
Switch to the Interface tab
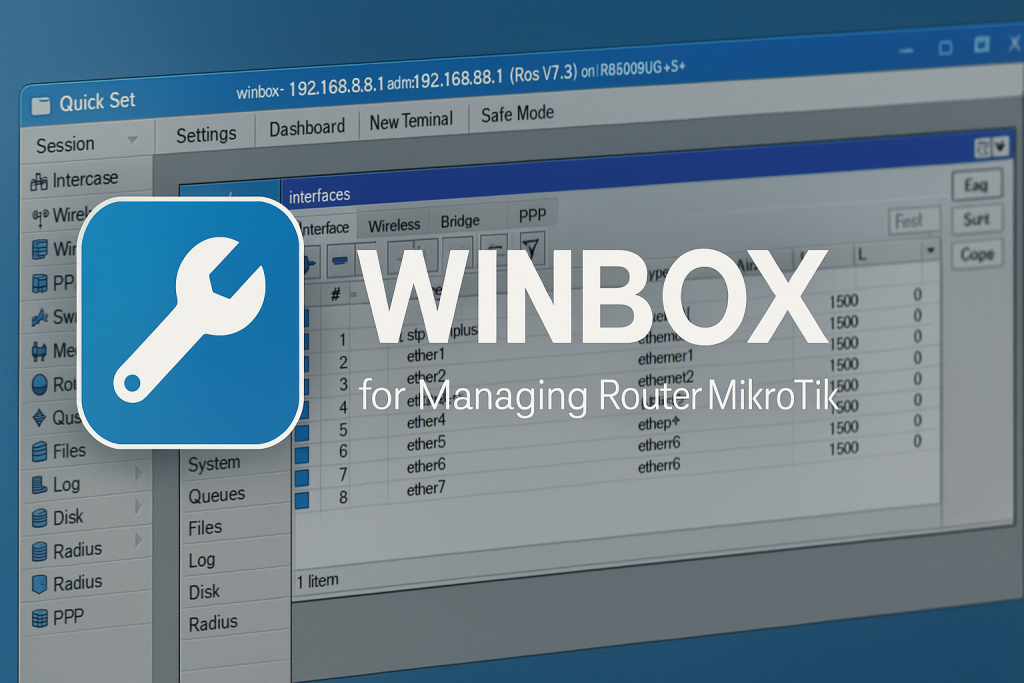(x=325, y=228)
